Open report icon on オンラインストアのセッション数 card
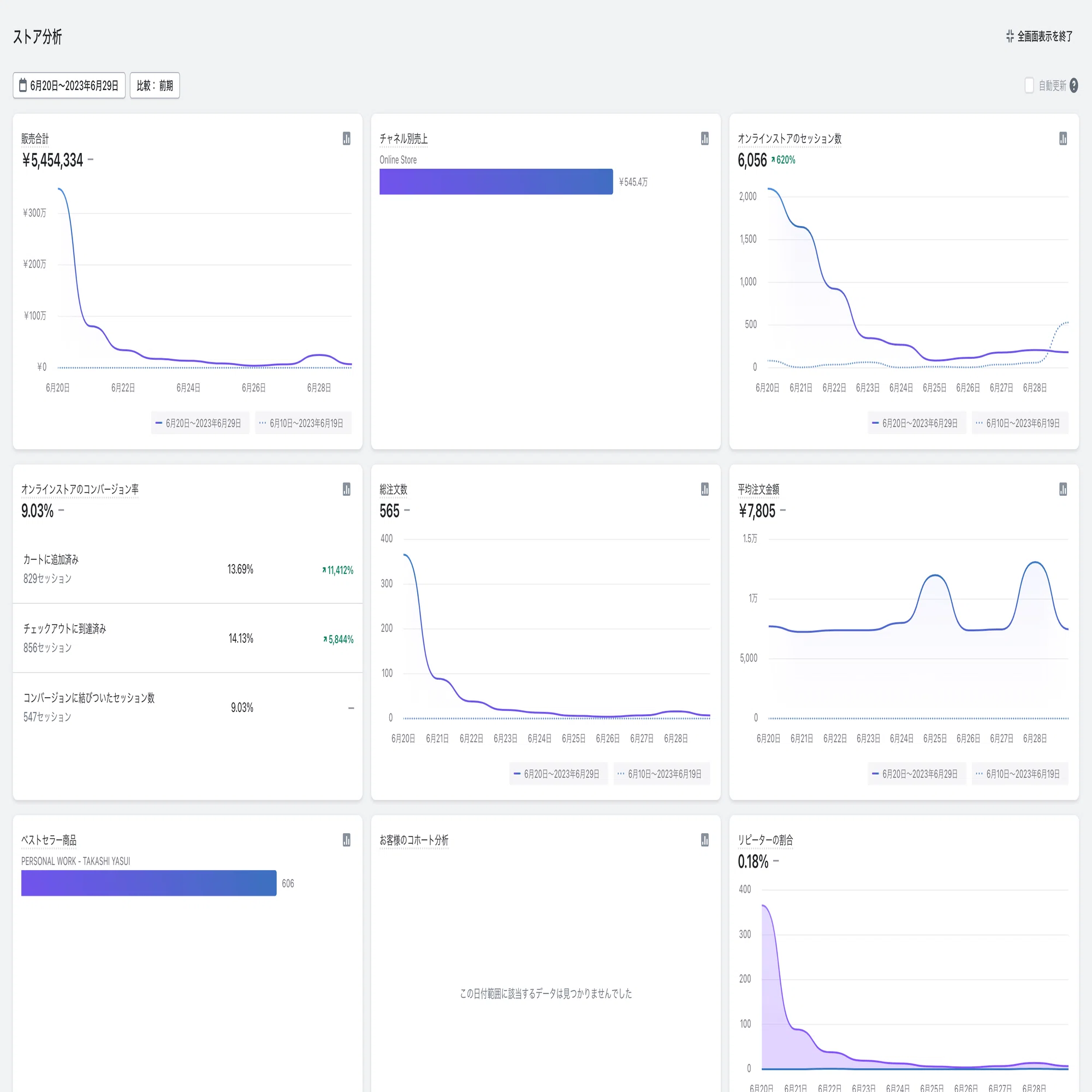Screen dimensions: 1092x1092 coord(1063,139)
